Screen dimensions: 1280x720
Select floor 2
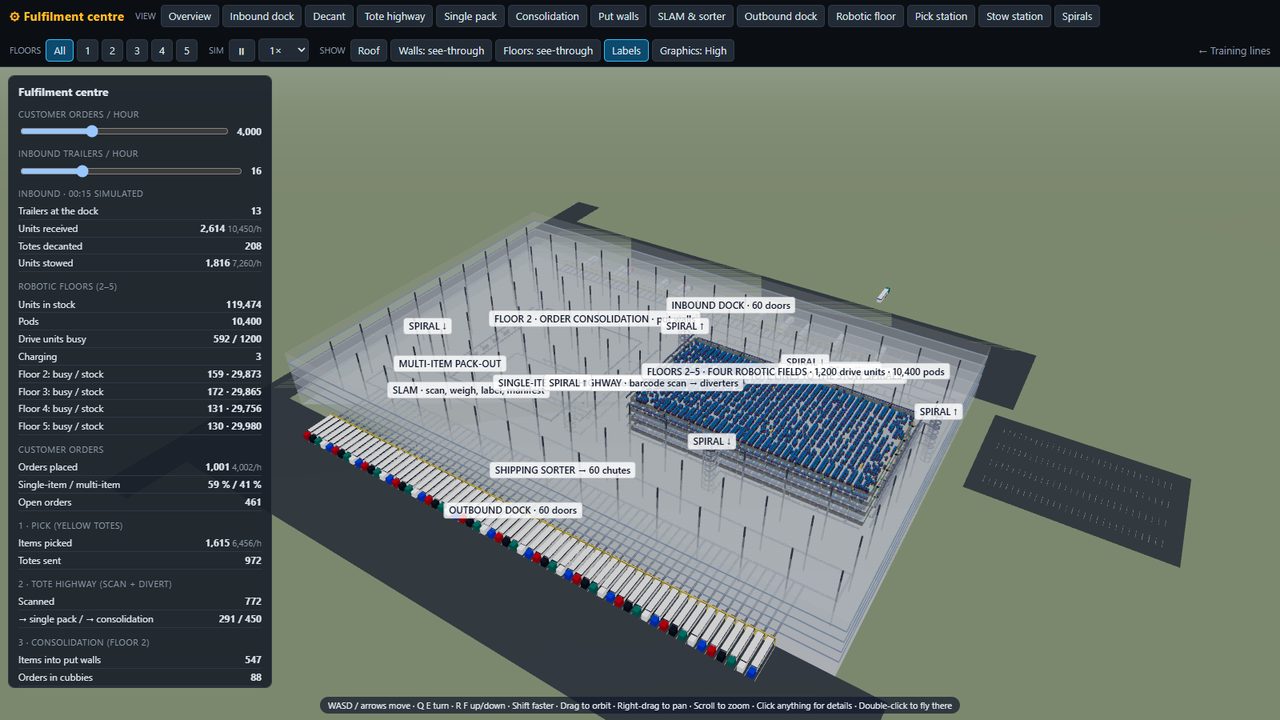pyautogui.click(x=112, y=50)
